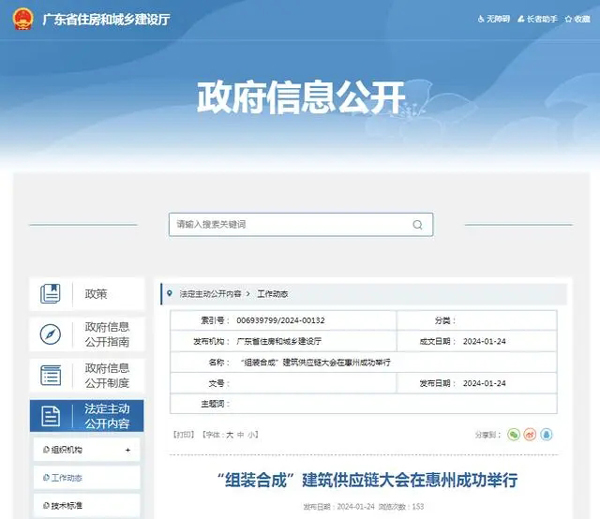This screenshot has height=519, width=600.
Task: Focus the keyword search input field
Action: coord(301,225)
